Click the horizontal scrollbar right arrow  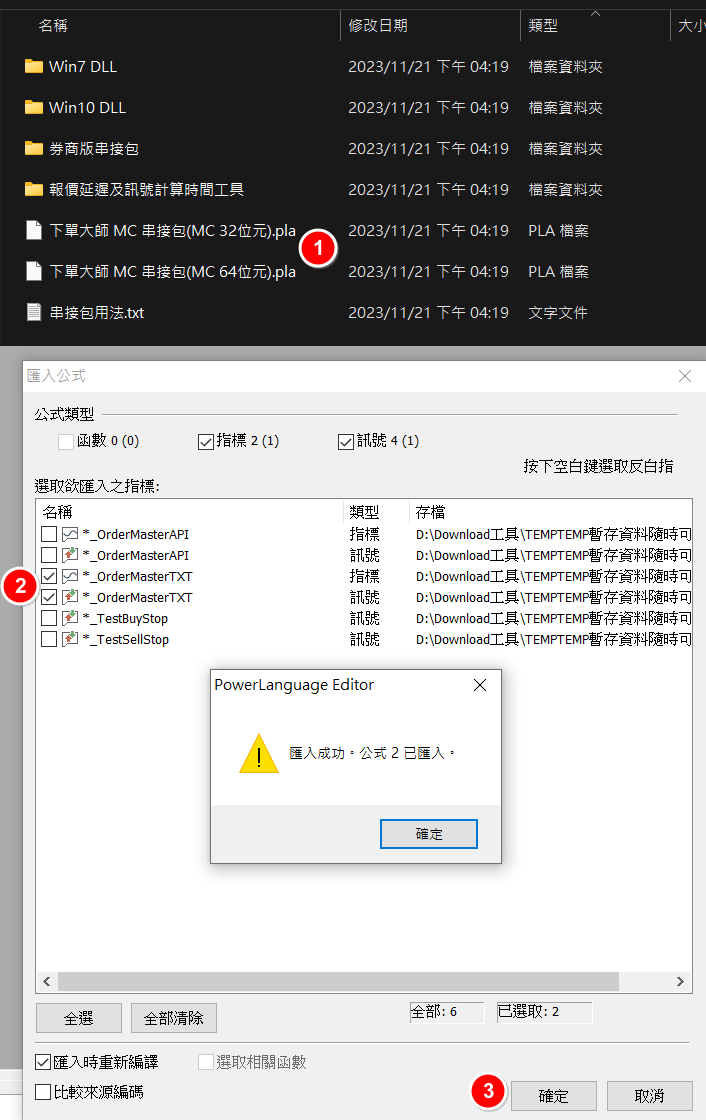point(680,981)
